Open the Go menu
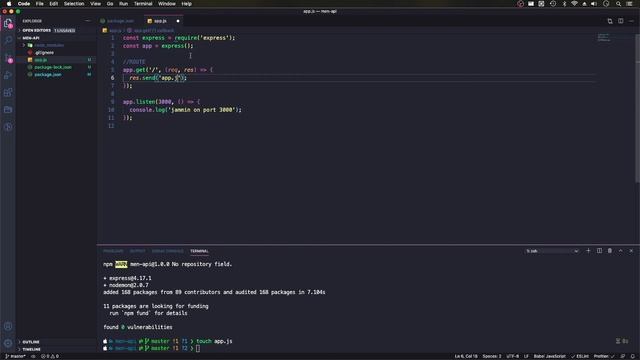This screenshot has width=640, height=360. pyautogui.click(x=110, y=4)
